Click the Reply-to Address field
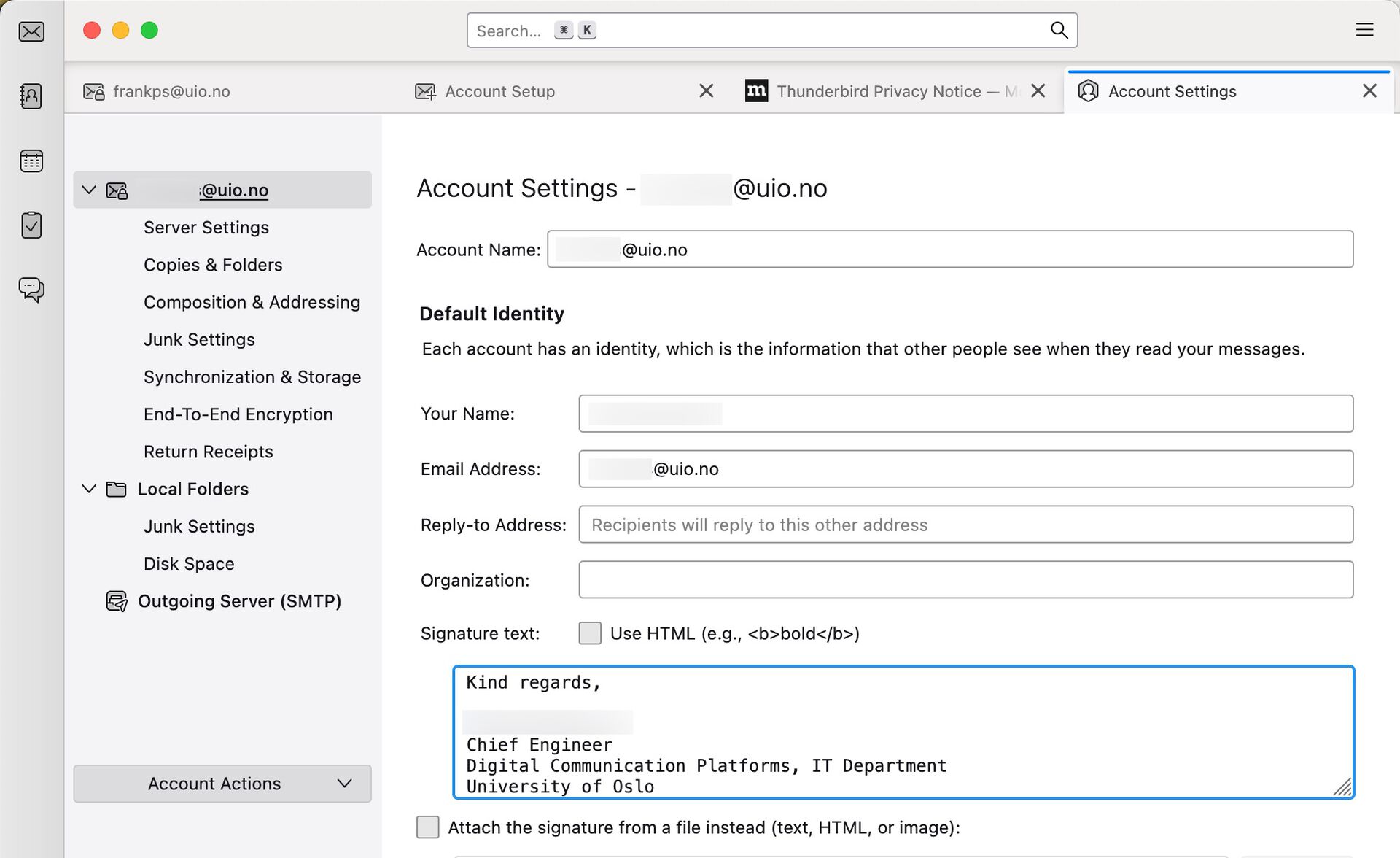The image size is (1400, 858). coord(966,525)
